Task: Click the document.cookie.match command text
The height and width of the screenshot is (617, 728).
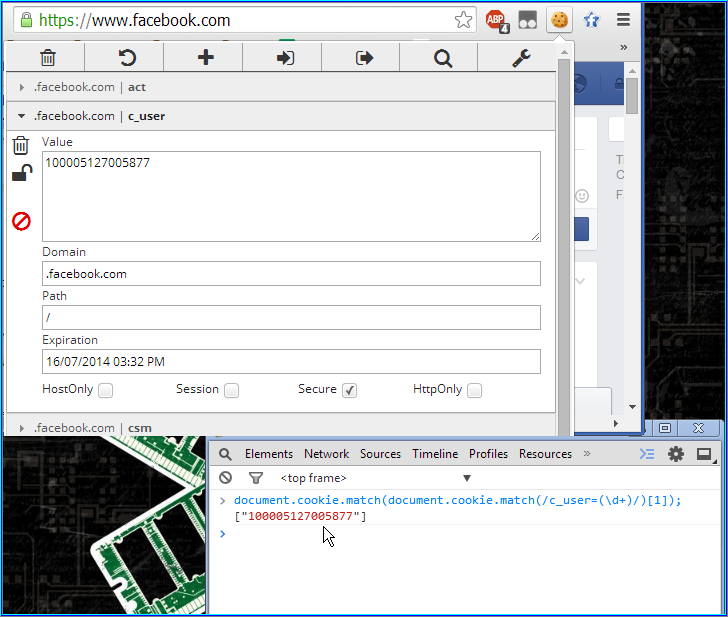Action: (x=457, y=500)
